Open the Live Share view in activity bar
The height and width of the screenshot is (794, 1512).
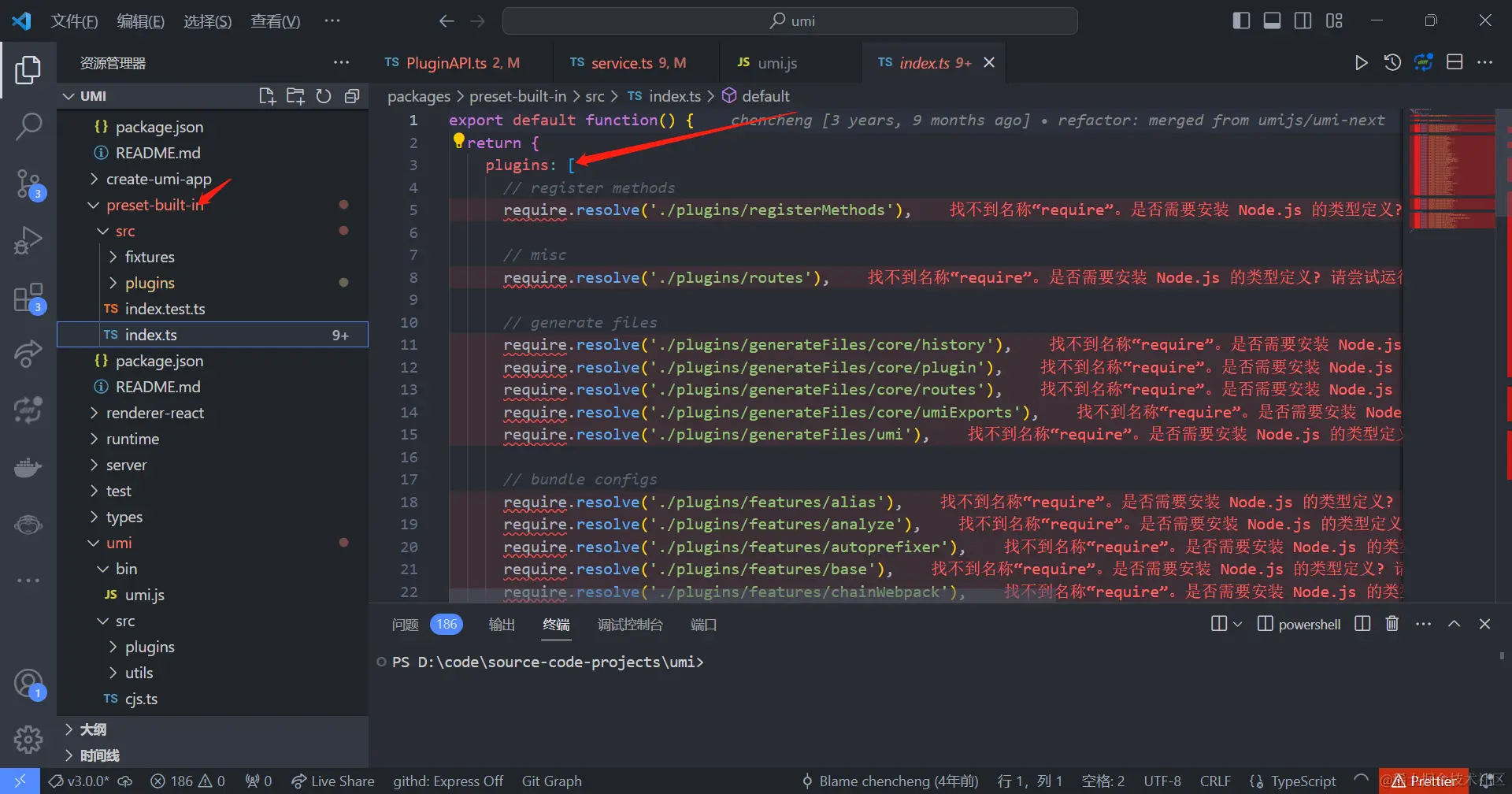tap(28, 354)
